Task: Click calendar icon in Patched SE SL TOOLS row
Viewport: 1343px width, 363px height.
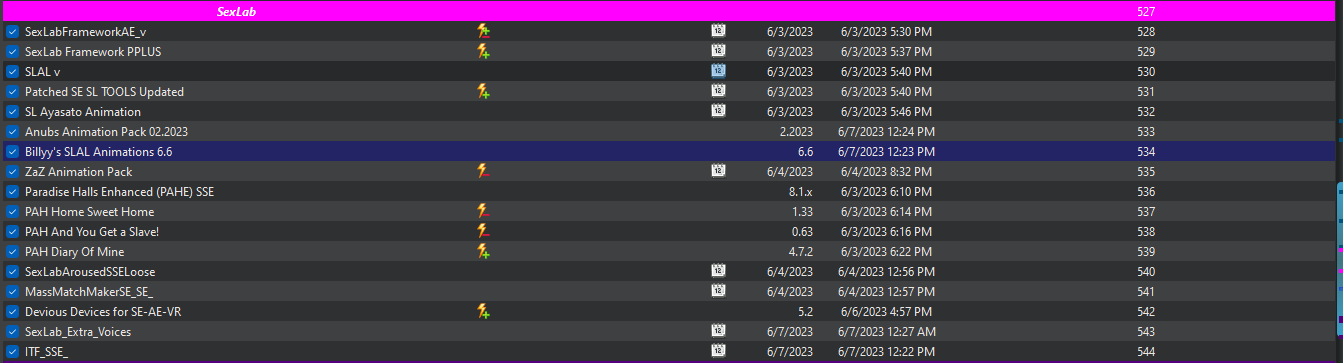Action: click(x=717, y=91)
